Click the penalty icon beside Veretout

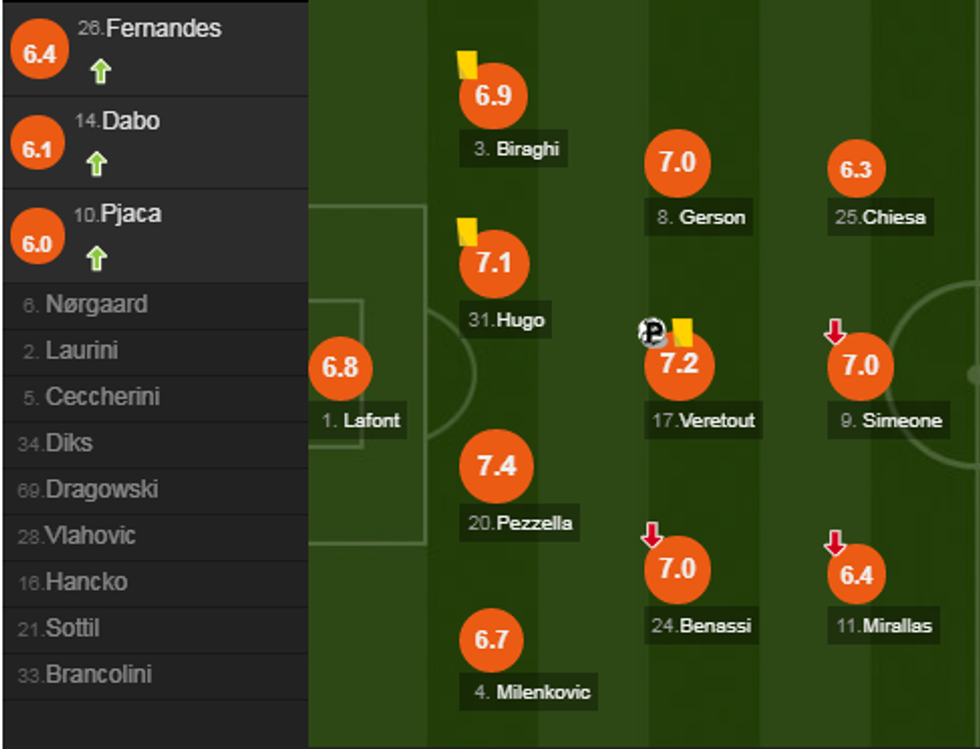(652, 332)
